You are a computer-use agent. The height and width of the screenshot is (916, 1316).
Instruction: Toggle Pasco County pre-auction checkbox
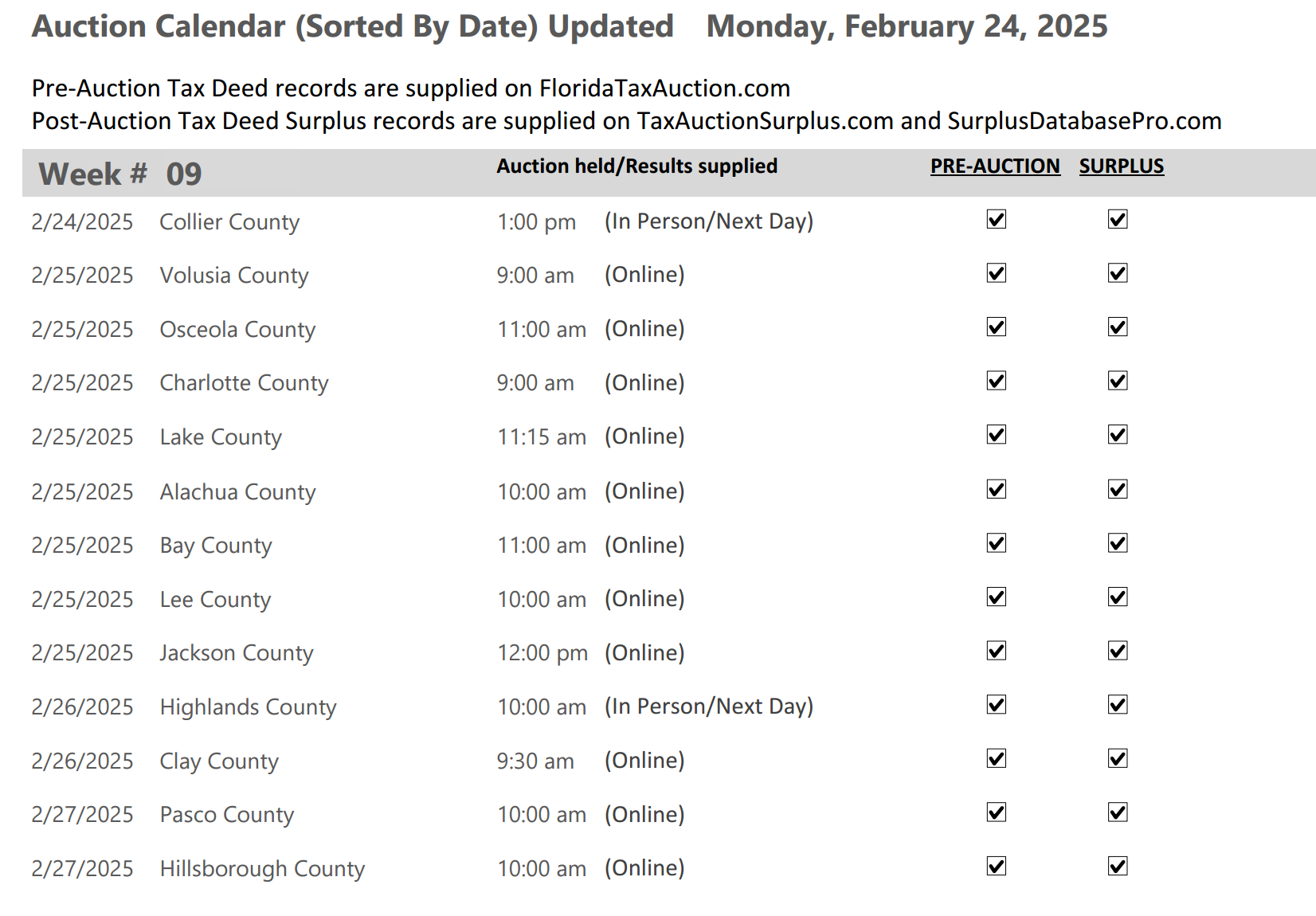click(x=997, y=812)
